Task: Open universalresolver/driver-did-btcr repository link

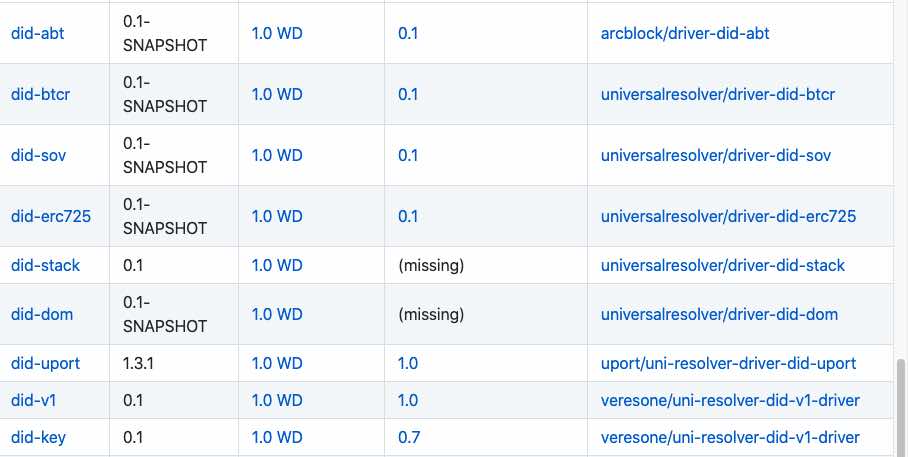Action: [x=717, y=94]
